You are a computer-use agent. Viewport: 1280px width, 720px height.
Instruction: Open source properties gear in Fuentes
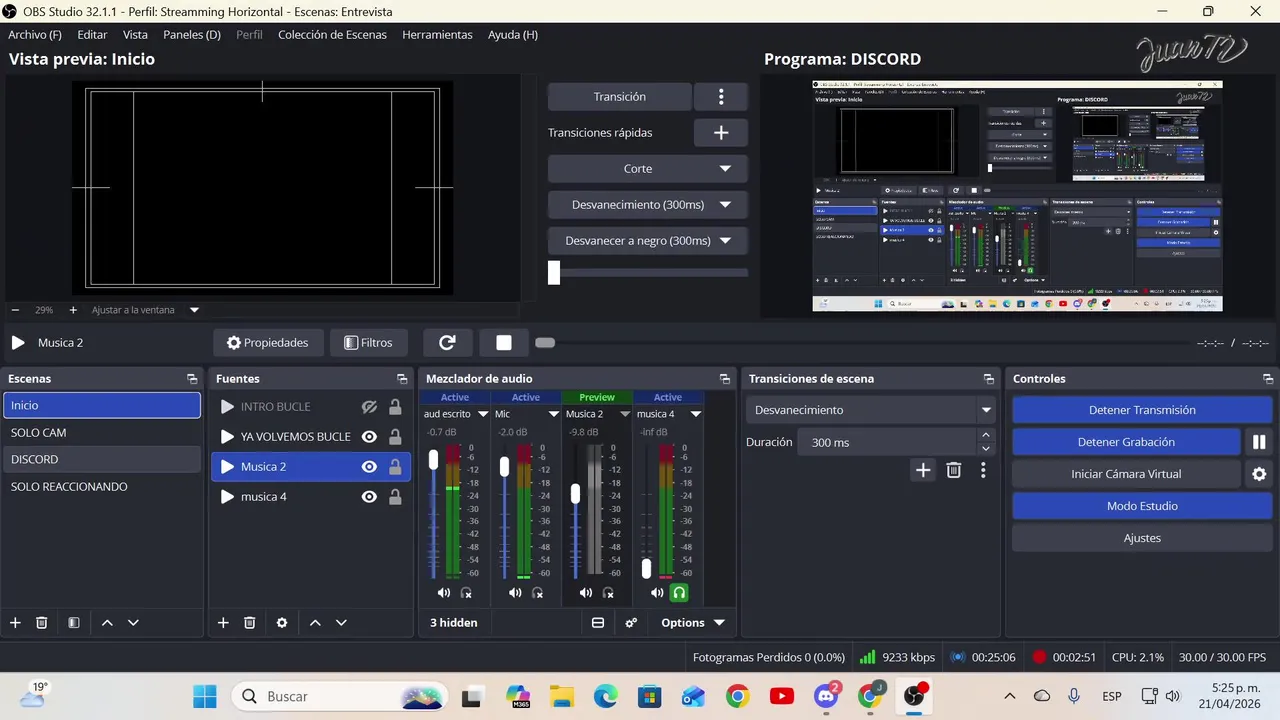(x=282, y=623)
